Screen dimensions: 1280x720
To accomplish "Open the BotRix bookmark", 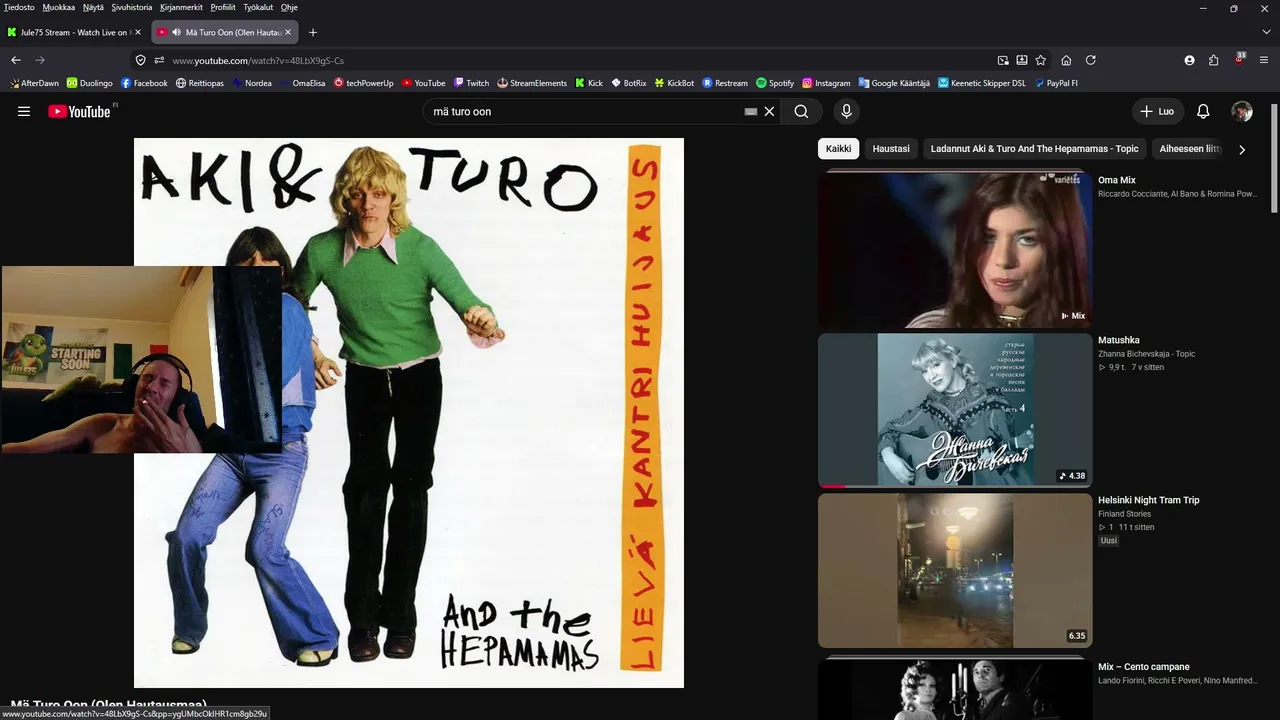I will tap(629, 83).
